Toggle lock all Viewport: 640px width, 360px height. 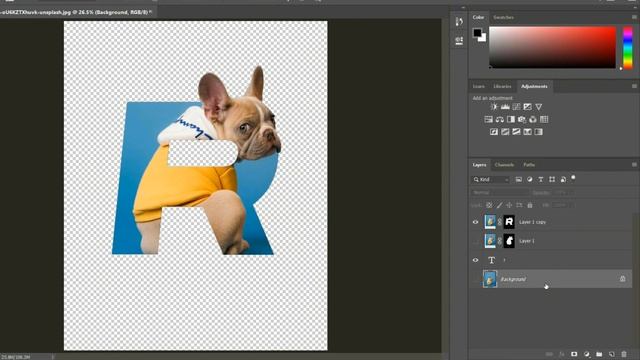click(x=530, y=205)
